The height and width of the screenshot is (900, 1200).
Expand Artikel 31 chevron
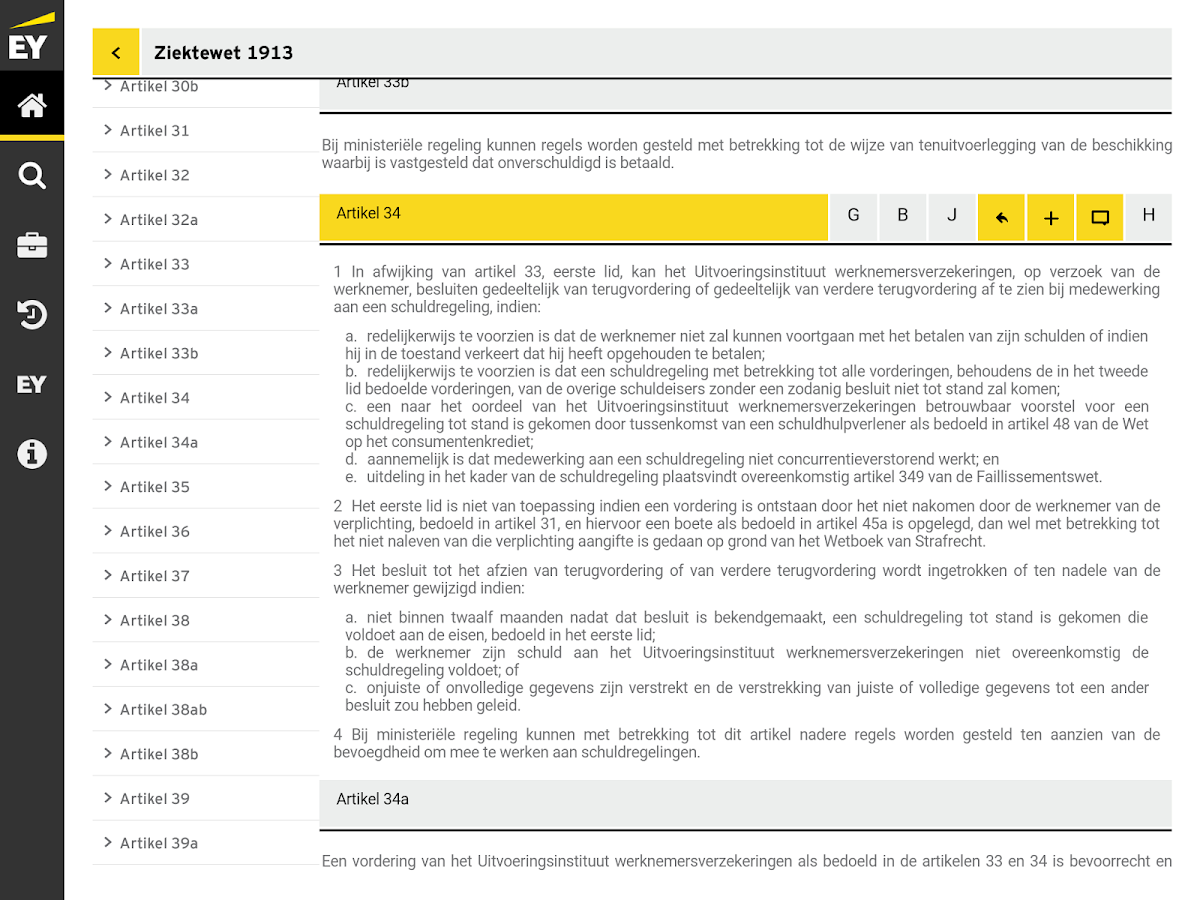pyautogui.click(x=108, y=130)
